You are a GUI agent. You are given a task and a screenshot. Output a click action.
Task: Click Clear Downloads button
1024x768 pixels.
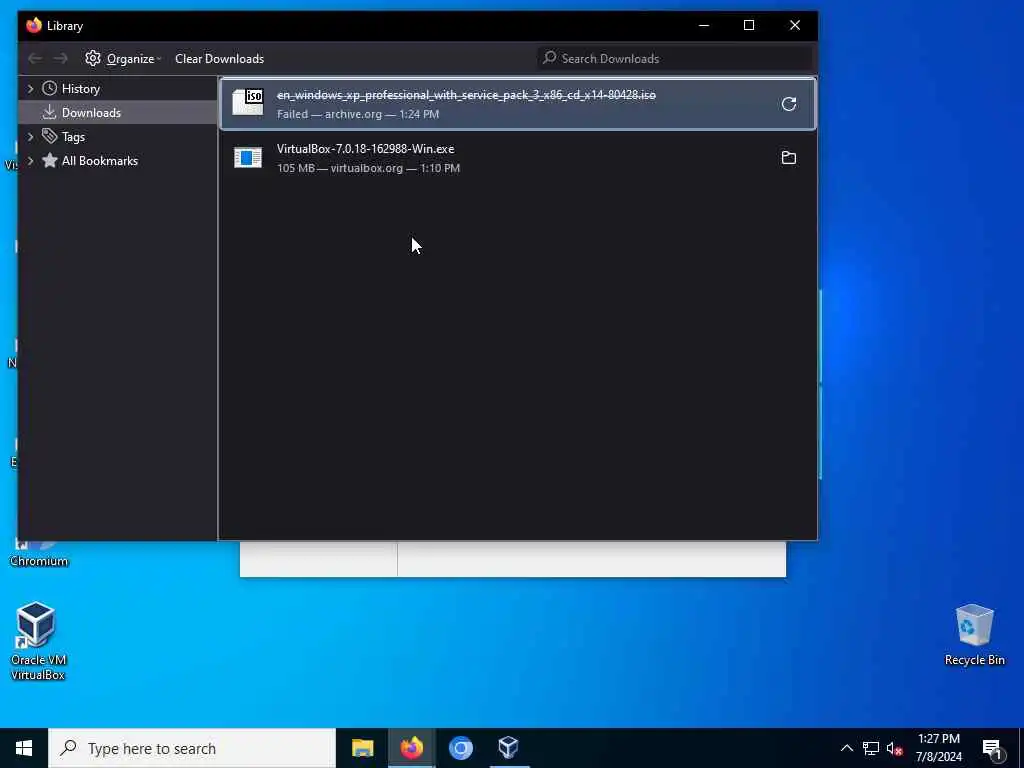(x=219, y=58)
